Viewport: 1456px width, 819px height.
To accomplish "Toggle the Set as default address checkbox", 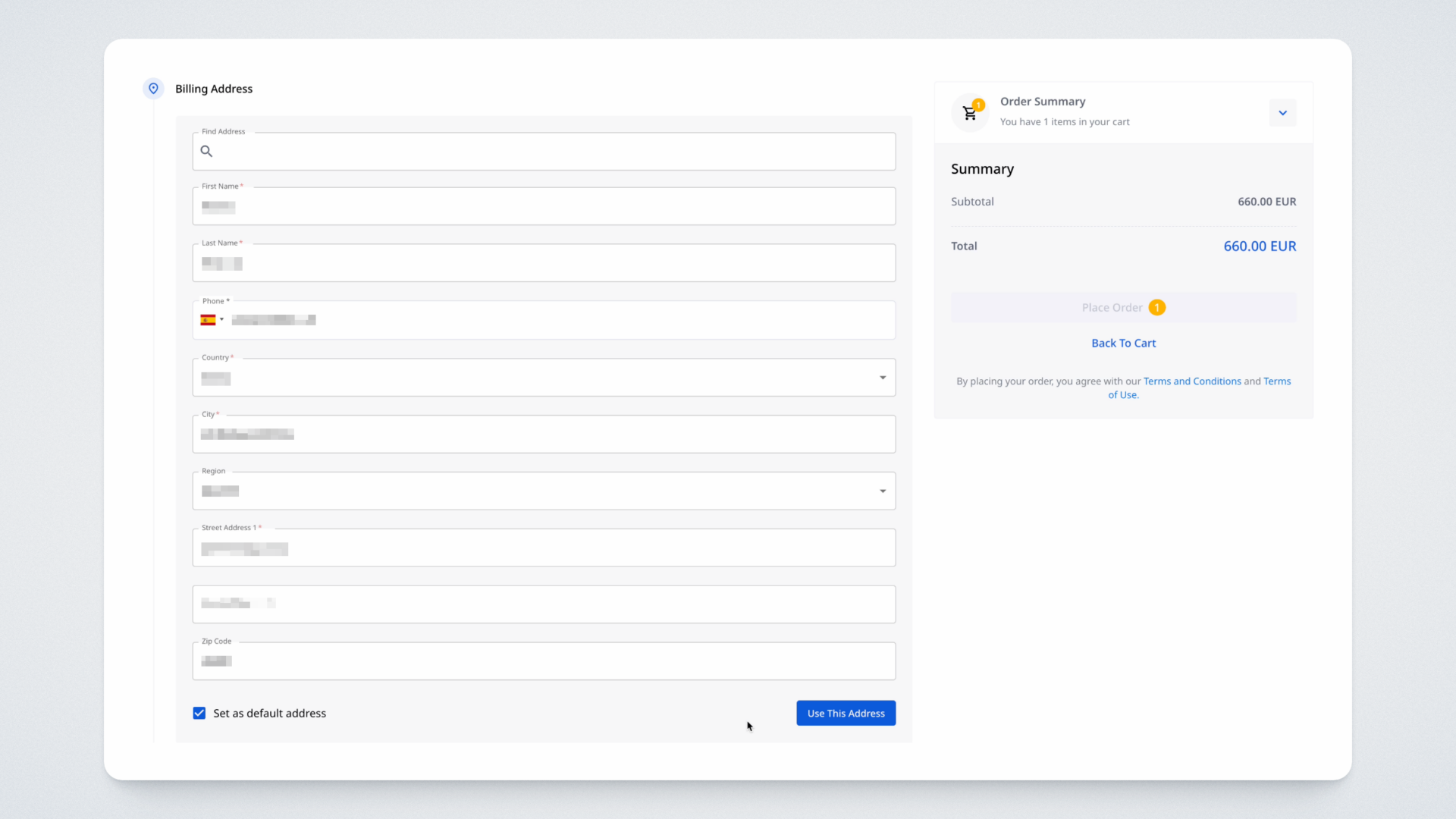I will tap(199, 713).
